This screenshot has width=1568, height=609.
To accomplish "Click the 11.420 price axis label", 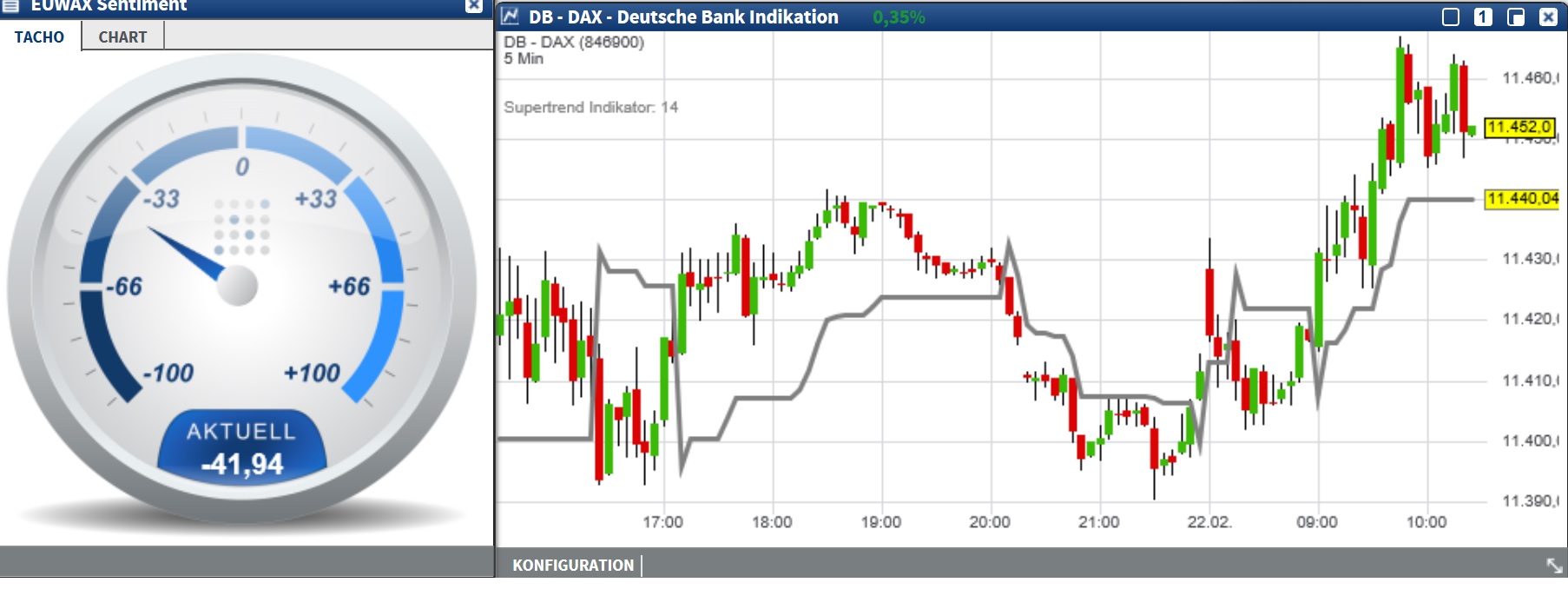I will click(1531, 319).
